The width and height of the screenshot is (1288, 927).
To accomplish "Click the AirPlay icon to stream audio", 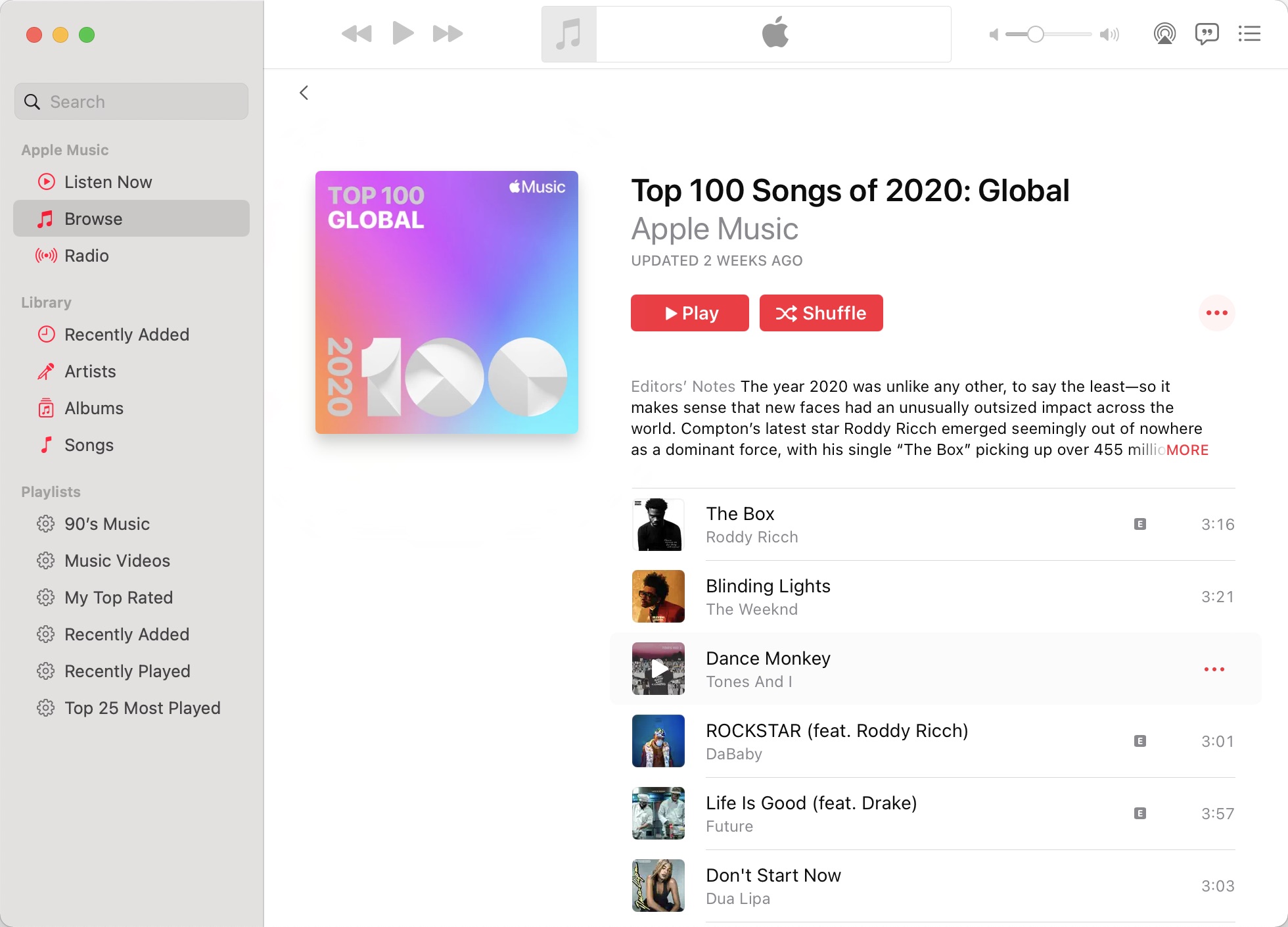I will tap(1163, 36).
